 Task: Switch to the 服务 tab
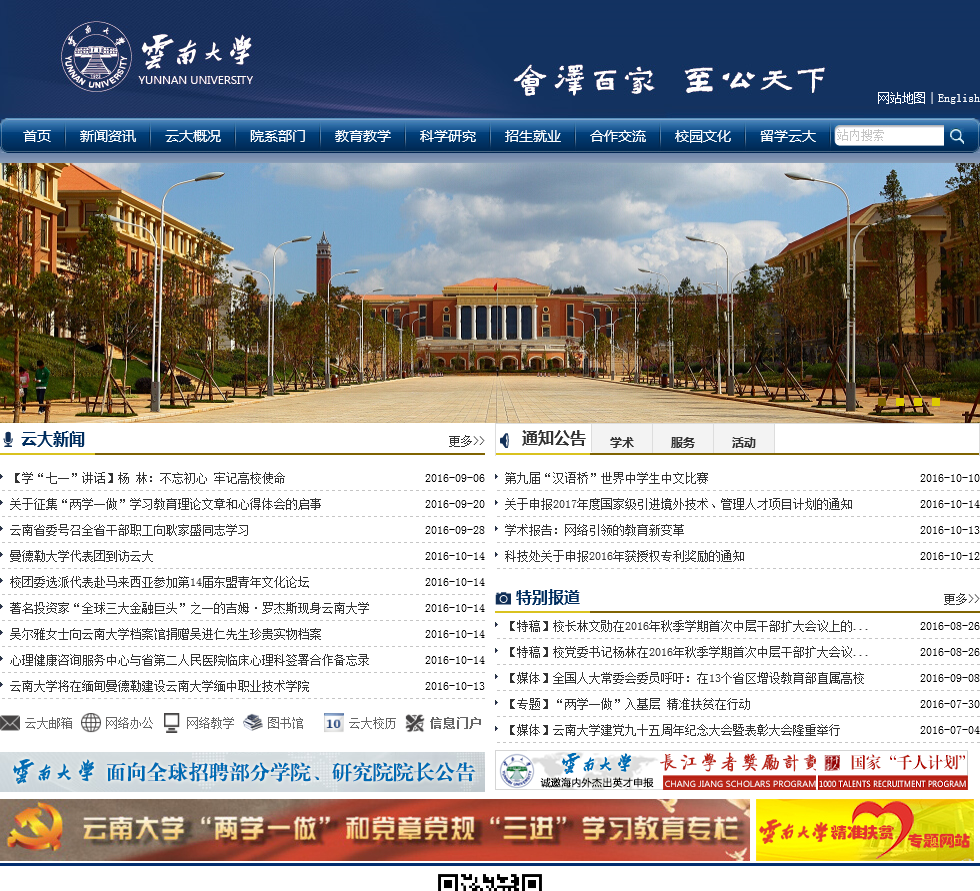[x=682, y=442]
